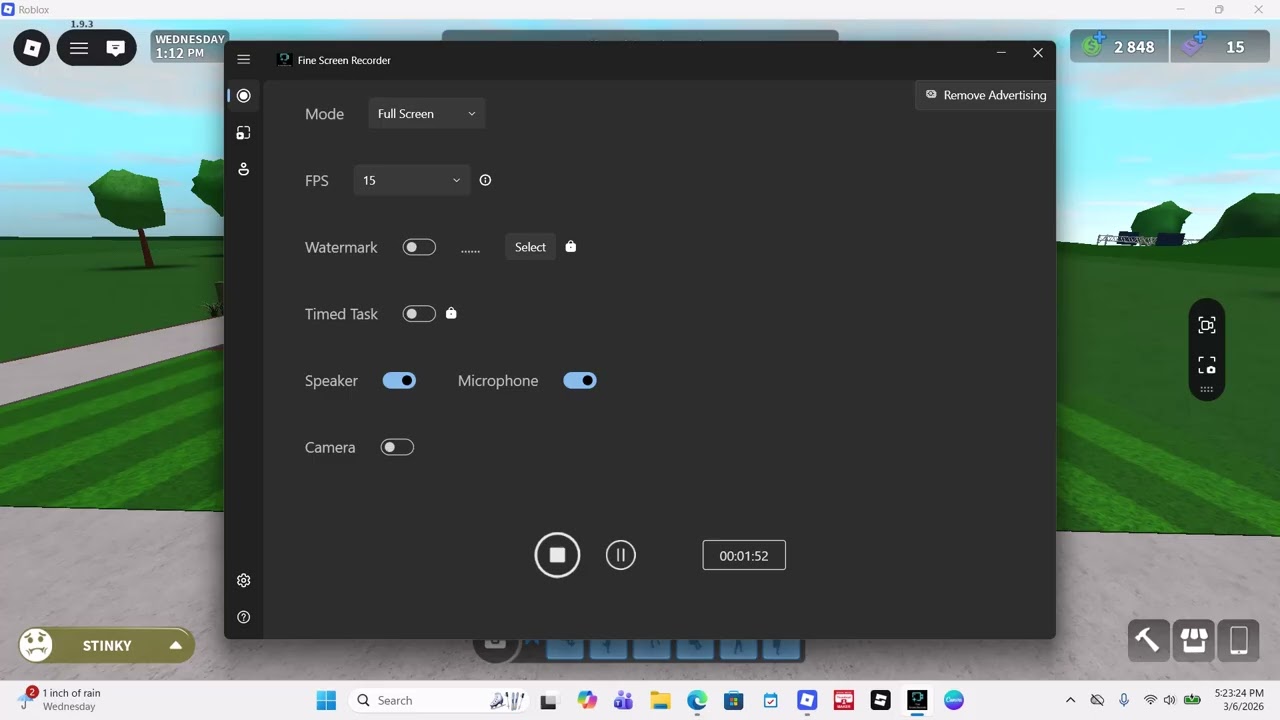The image size is (1280, 720).
Task: Stop the recording
Action: [557, 555]
